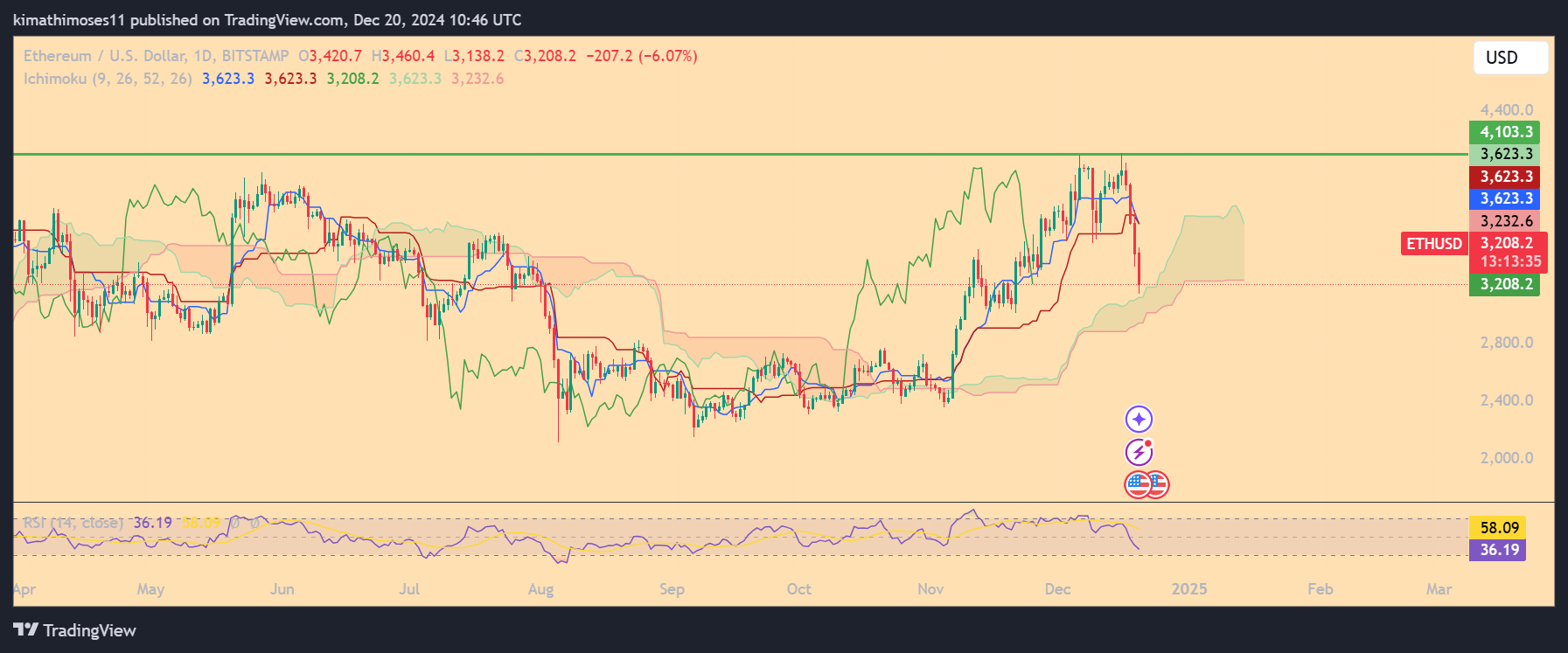
Task: Click the Mar label on time axis
Action: pyautogui.click(x=1439, y=589)
